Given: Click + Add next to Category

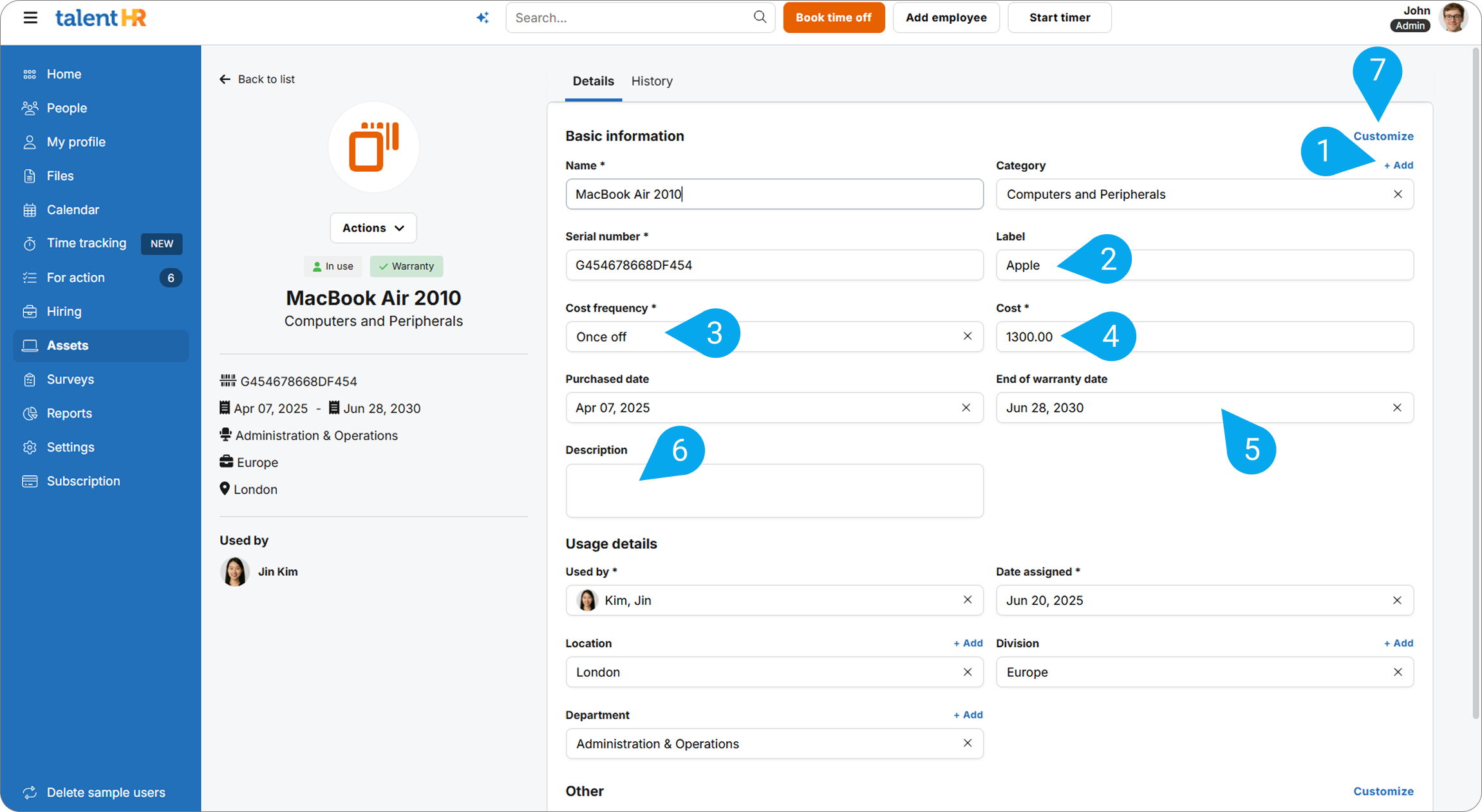Looking at the screenshot, I should (x=1398, y=165).
